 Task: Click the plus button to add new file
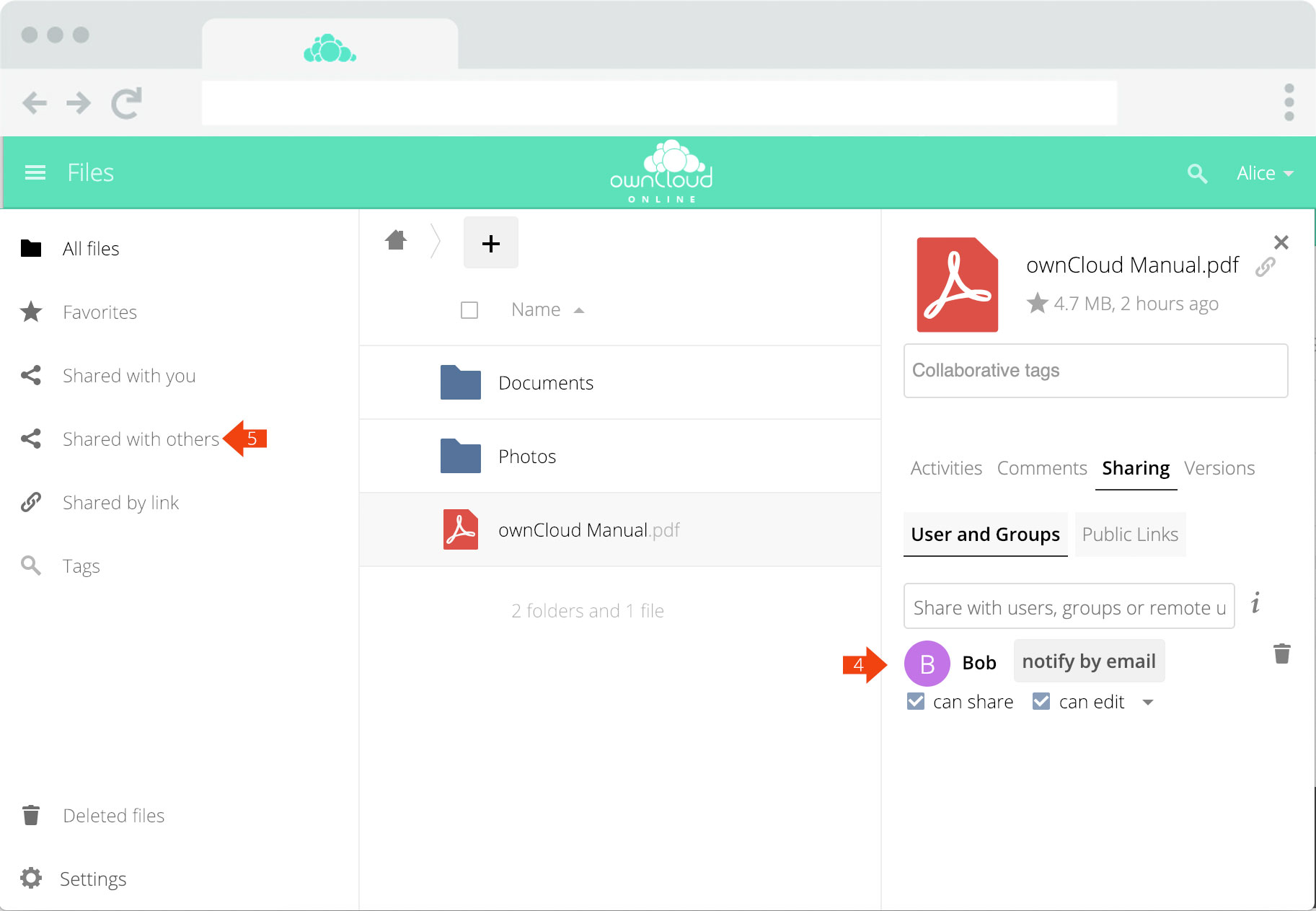pos(490,243)
